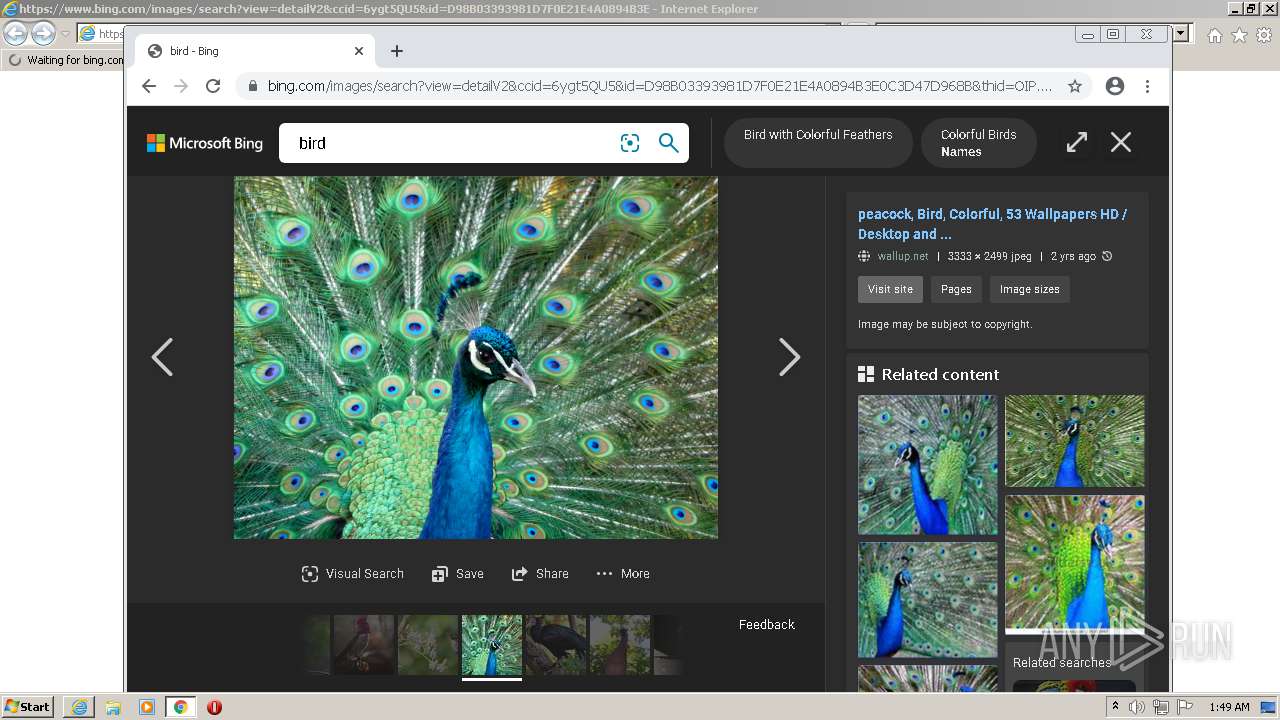Click the volume speaker tray icon
Image resolution: width=1280 pixels, height=720 pixels.
pos(1137,707)
